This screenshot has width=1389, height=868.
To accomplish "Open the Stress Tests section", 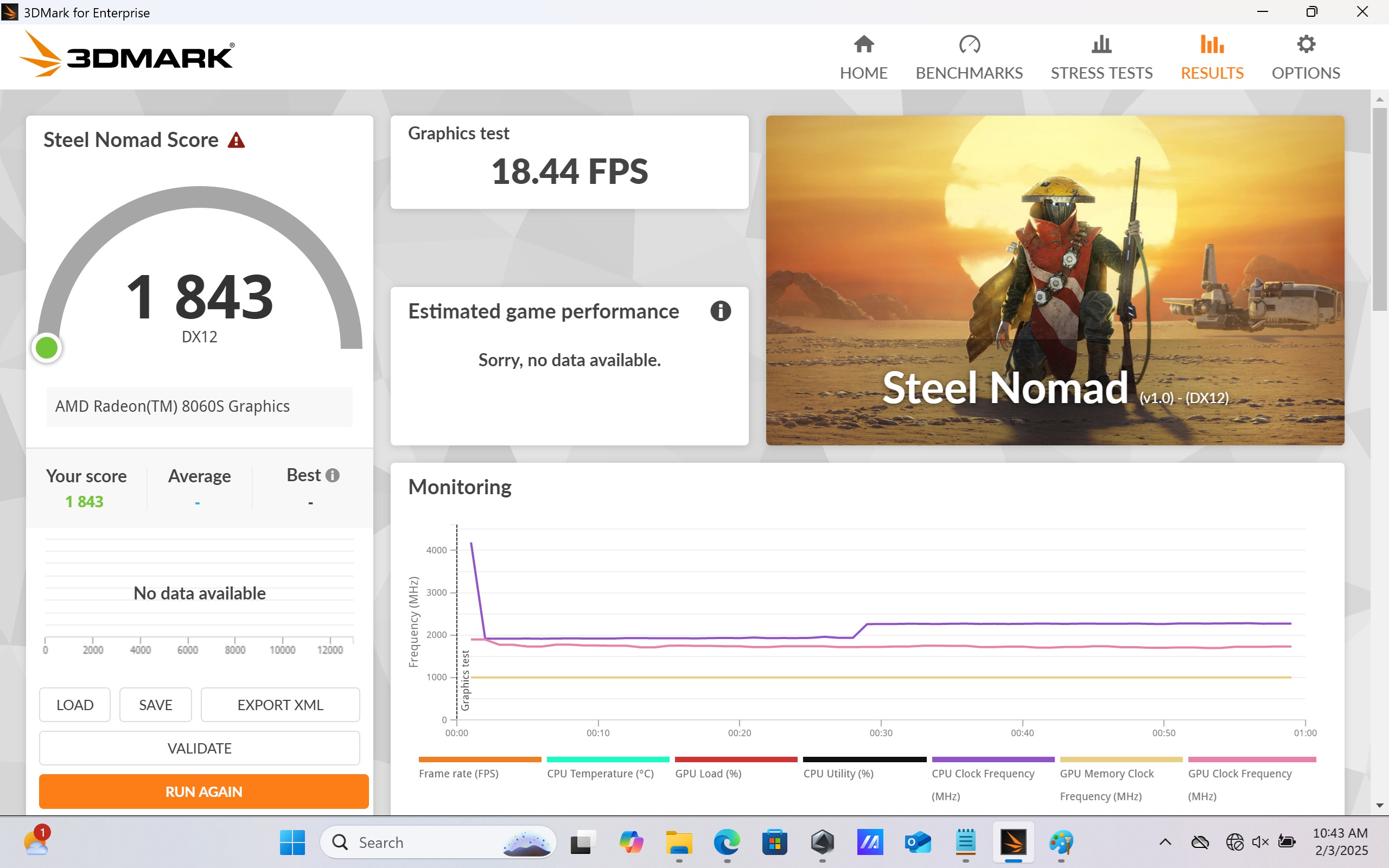I will pyautogui.click(x=1101, y=58).
